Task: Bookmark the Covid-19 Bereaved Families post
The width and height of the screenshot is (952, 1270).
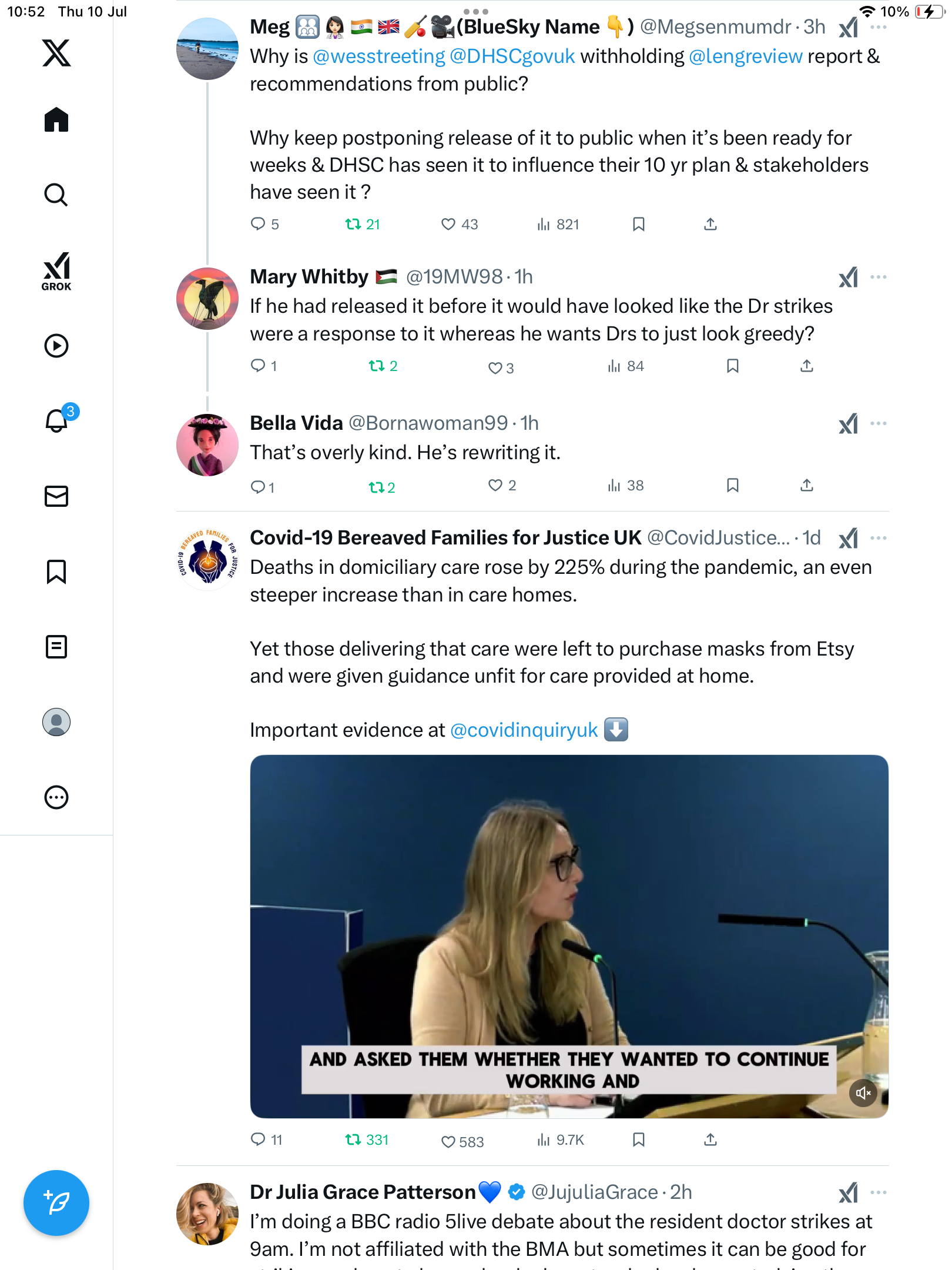Action: click(639, 1140)
